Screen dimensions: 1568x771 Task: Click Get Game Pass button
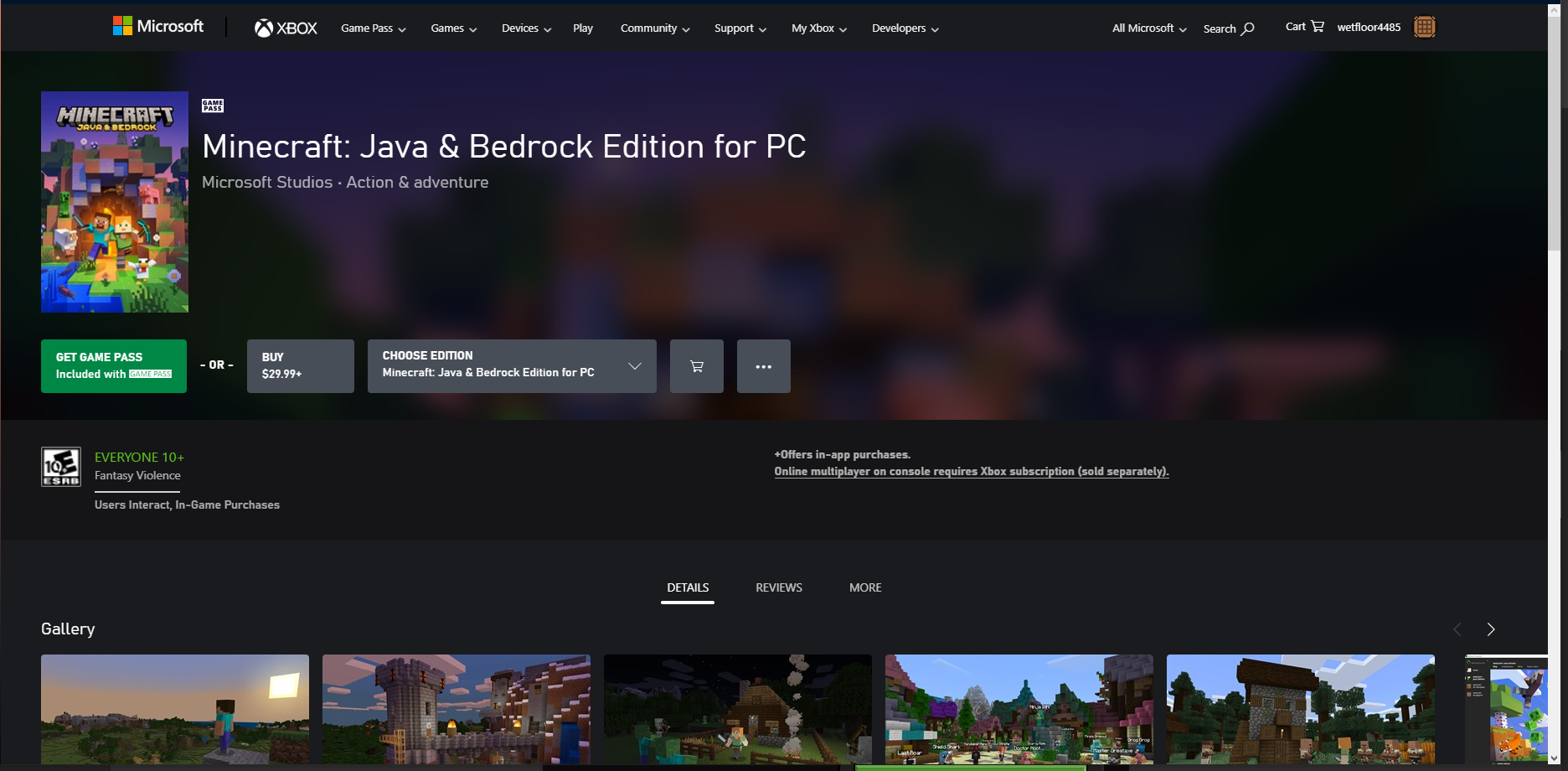click(114, 366)
